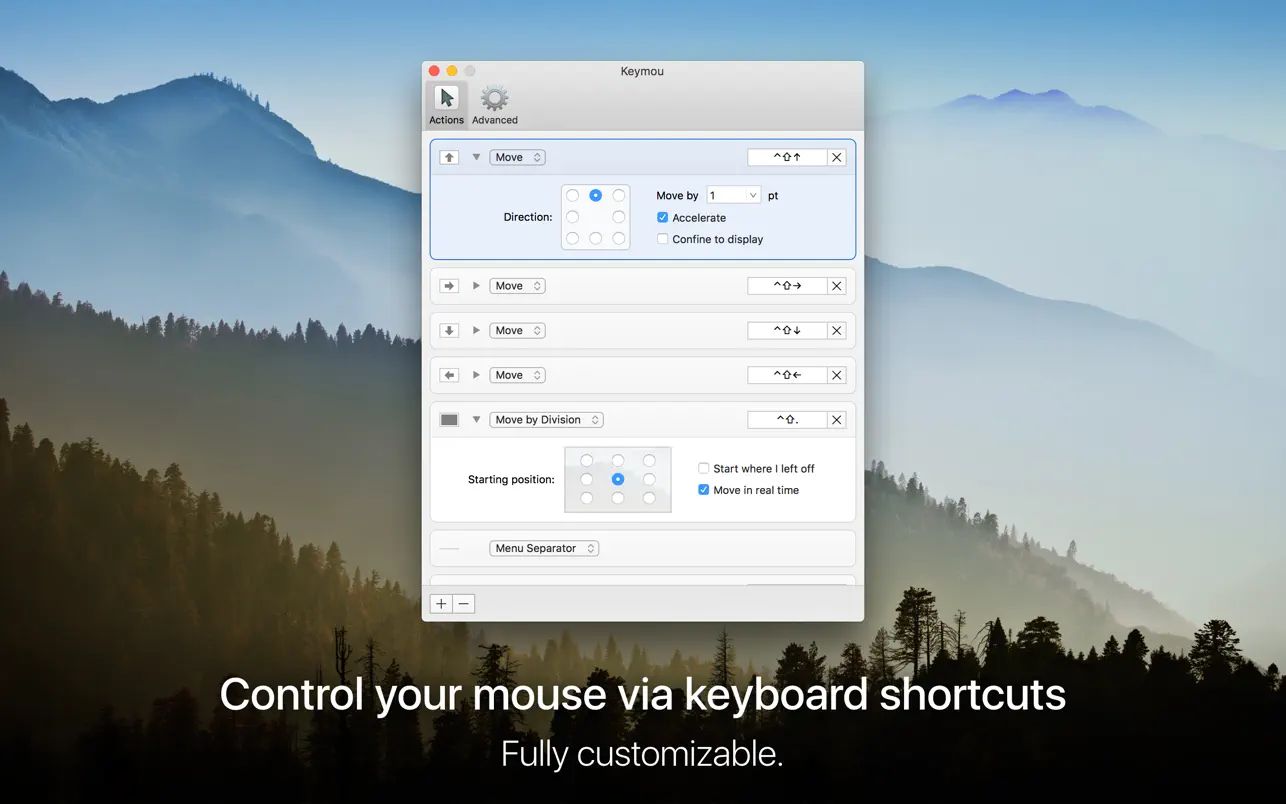Open the Move by Division action dropdown

[x=546, y=419]
